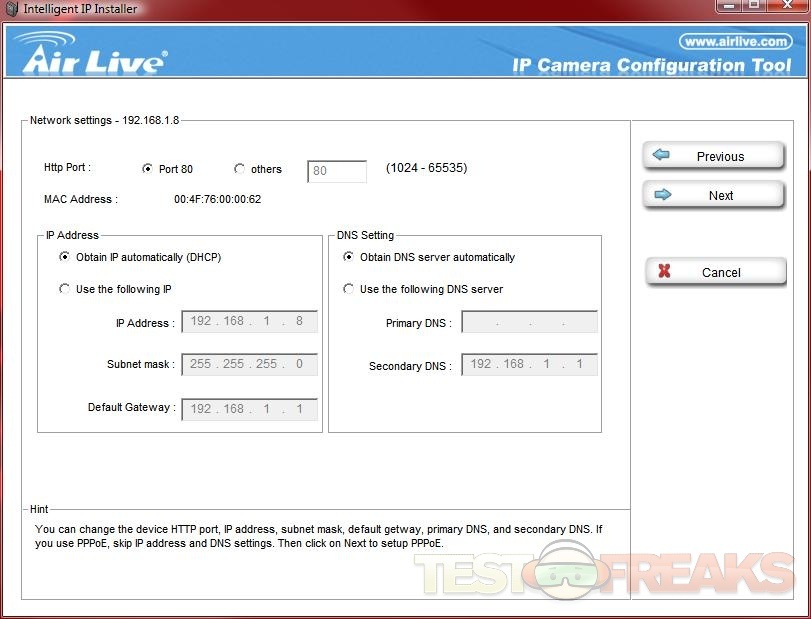
Task: Select the 'others' HTTP port option
Action: click(x=239, y=169)
